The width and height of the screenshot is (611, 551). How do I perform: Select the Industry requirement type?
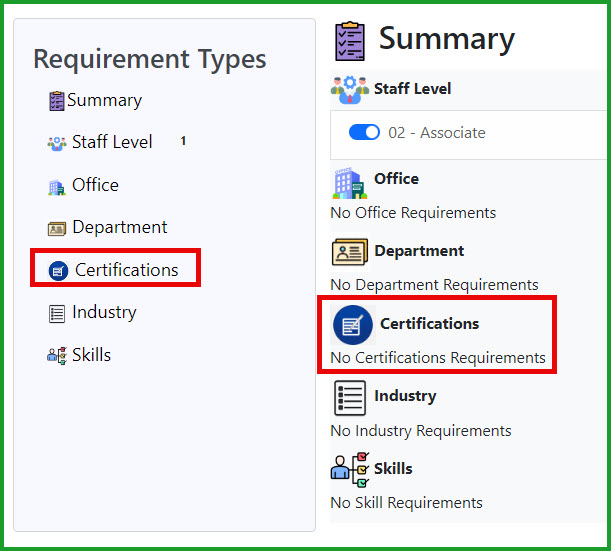point(104,313)
